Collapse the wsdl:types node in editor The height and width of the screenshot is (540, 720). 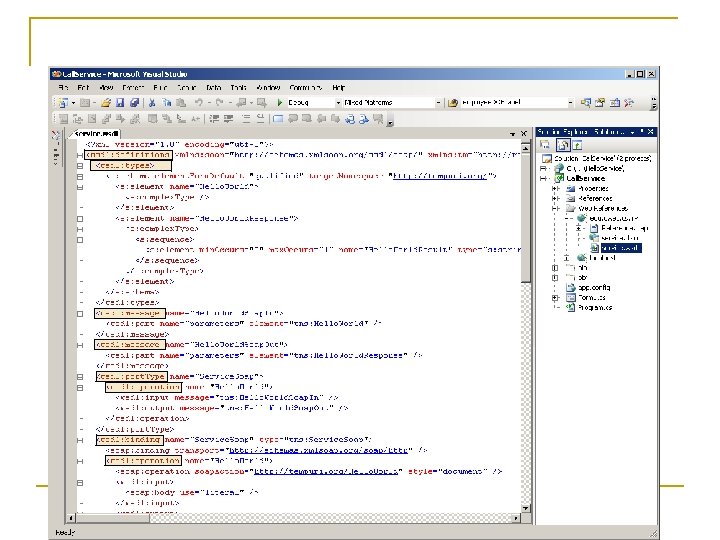click(80, 165)
